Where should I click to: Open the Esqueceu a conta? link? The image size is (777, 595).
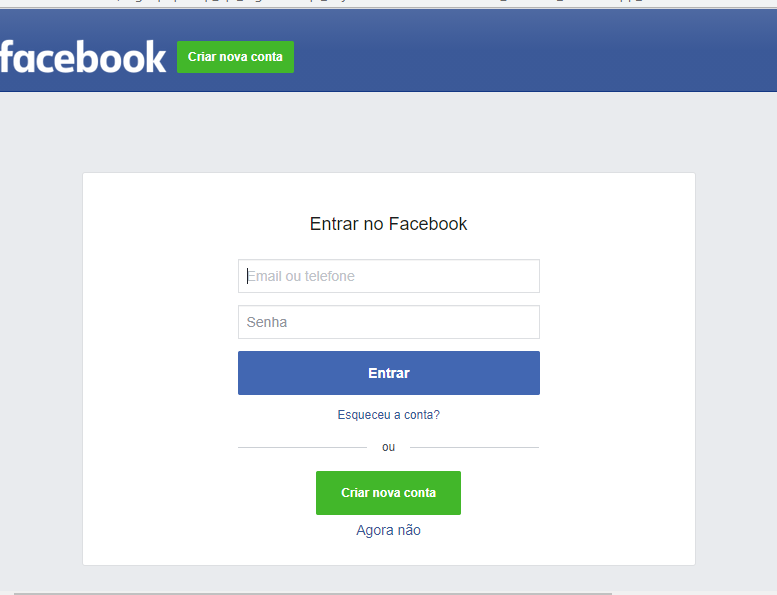click(388, 415)
